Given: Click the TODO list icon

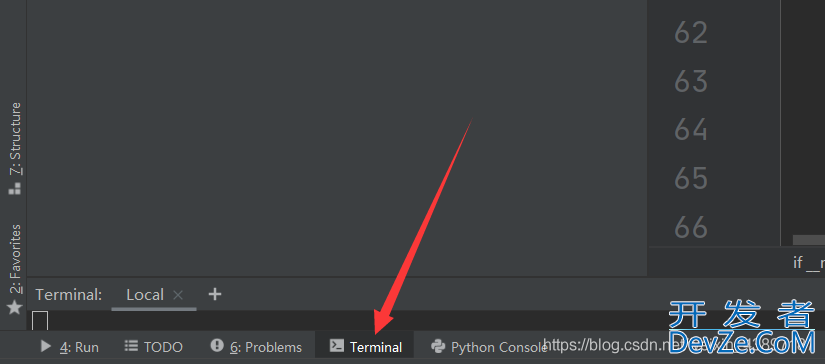Looking at the screenshot, I should [130, 346].
